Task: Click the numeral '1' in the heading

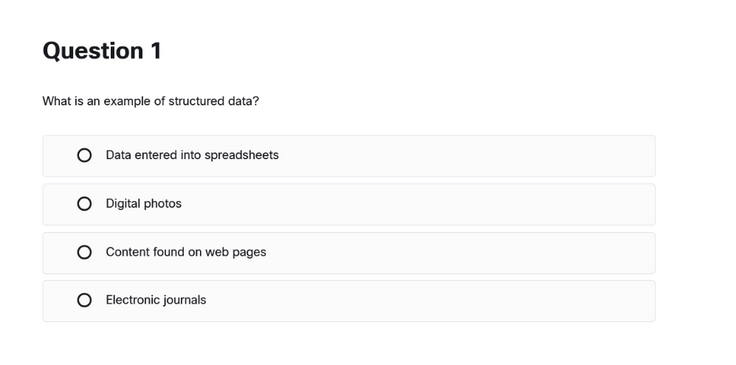Action: point(157,51)
